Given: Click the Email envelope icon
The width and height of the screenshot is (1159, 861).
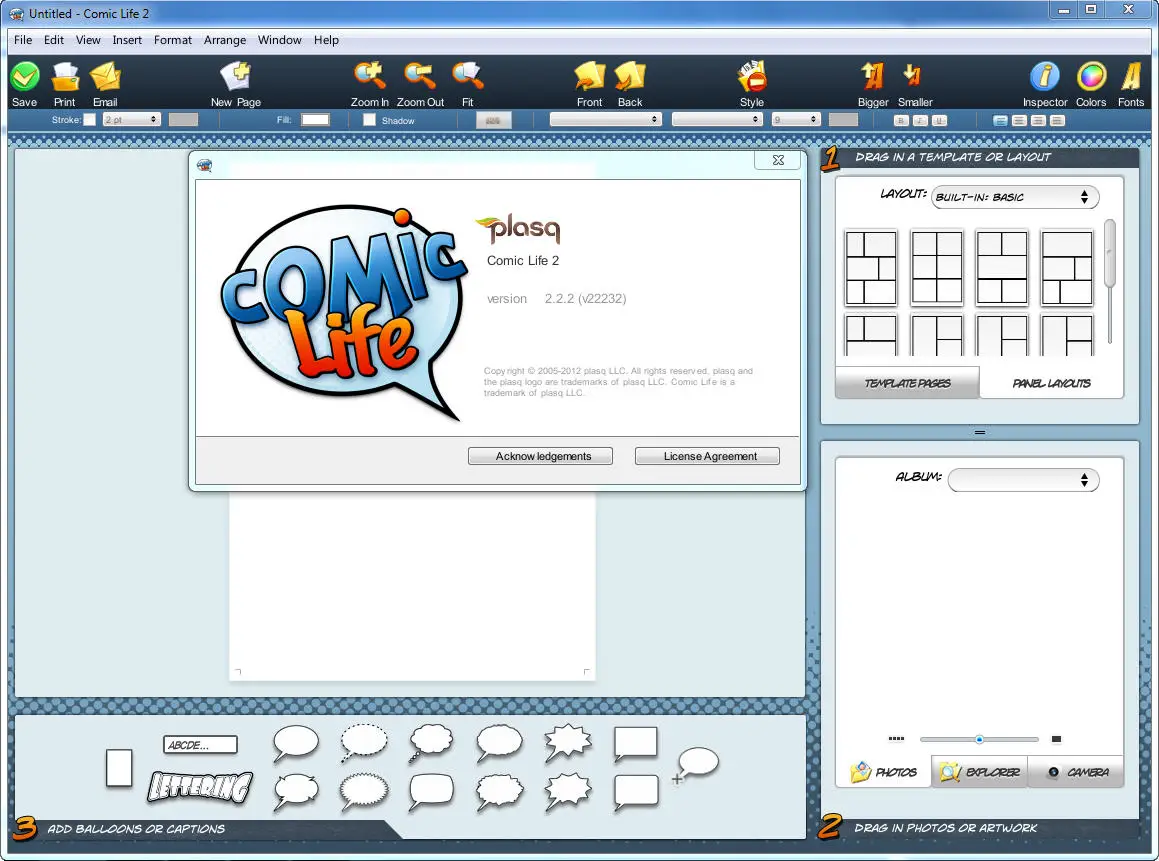Looking at the screenshot, I should [x=105, y=77].
